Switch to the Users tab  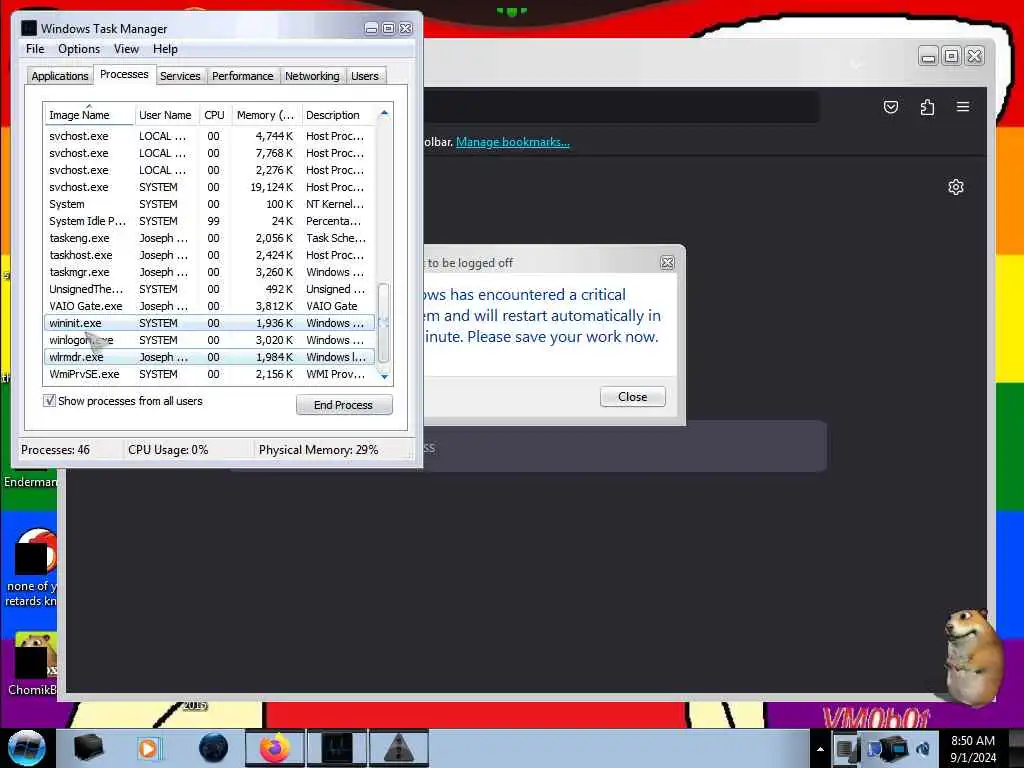[364, 76]
